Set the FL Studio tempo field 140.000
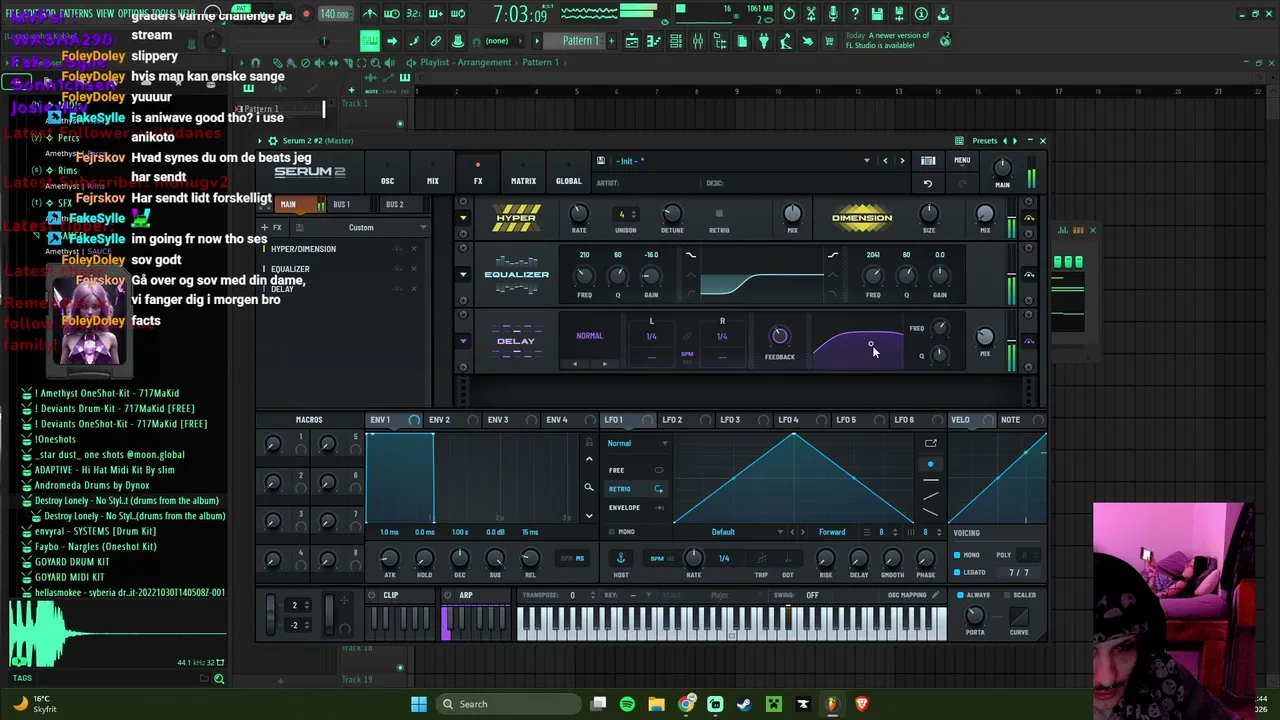The image size is (1280, 720). 335,14
